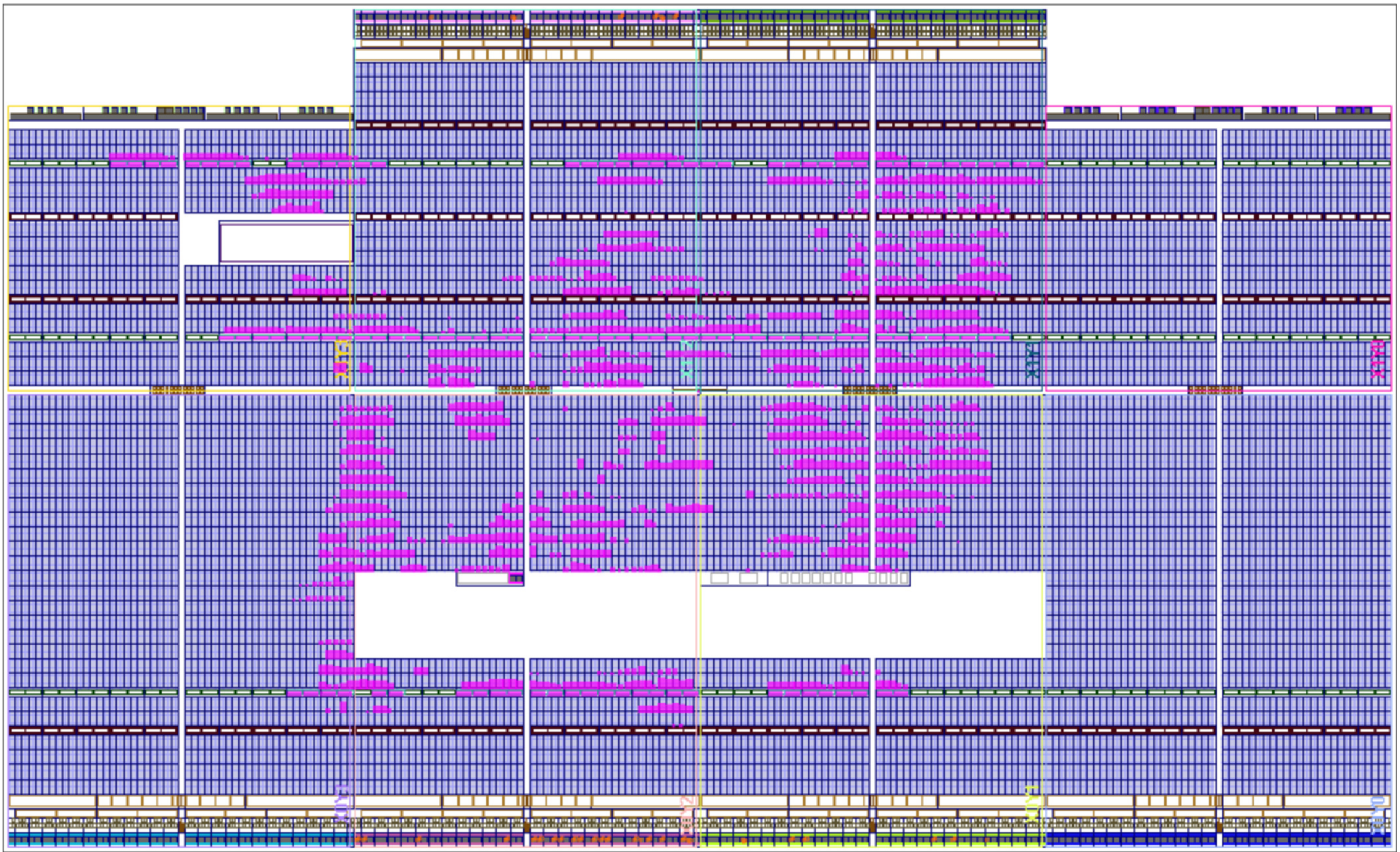Screen dimensions: 1400x852
Task: Click the magenta clock region label at far right
Action: 1377,359
